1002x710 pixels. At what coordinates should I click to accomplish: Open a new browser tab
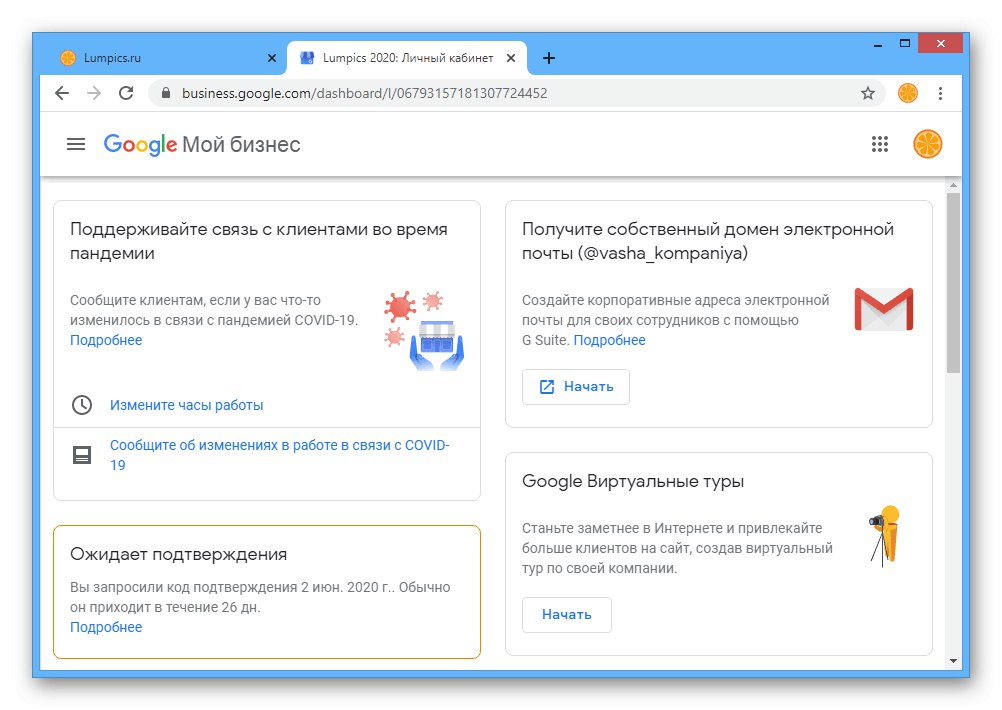pyautogui.click(x=549, y=58)
